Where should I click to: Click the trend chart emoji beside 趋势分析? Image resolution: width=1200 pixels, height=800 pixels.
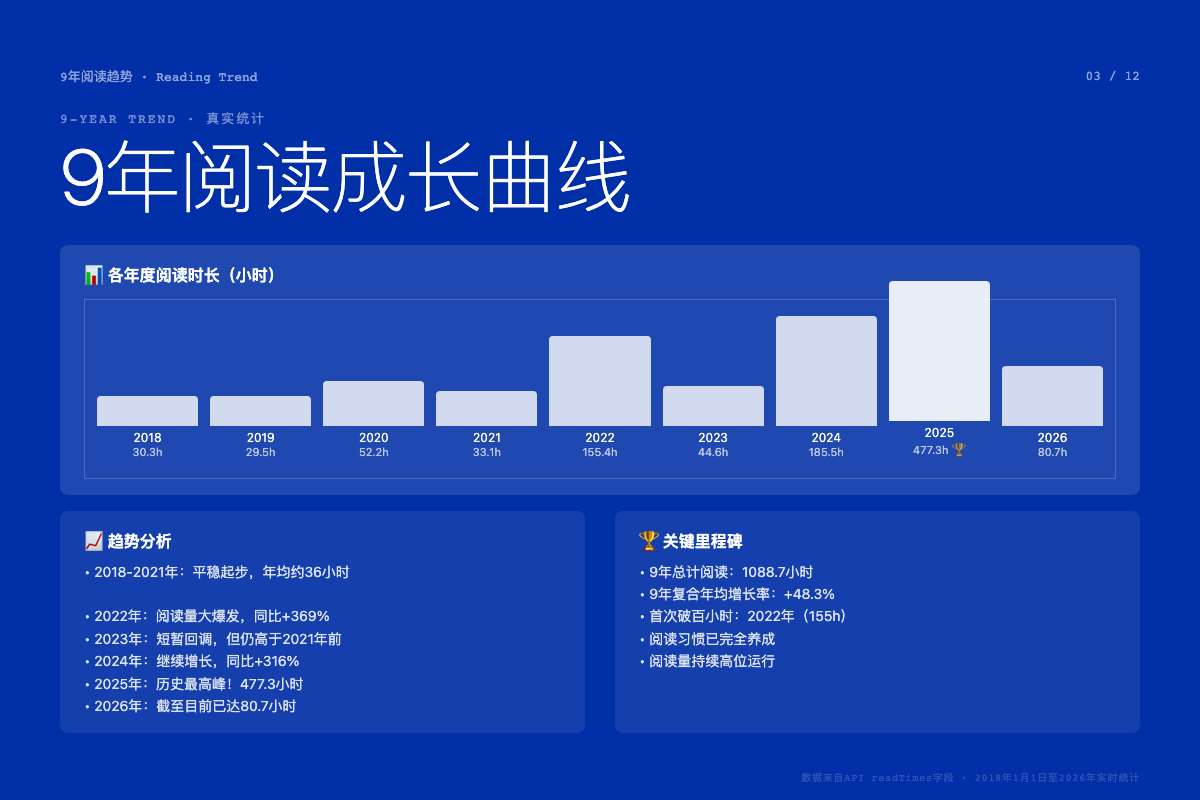coord(94,541)
